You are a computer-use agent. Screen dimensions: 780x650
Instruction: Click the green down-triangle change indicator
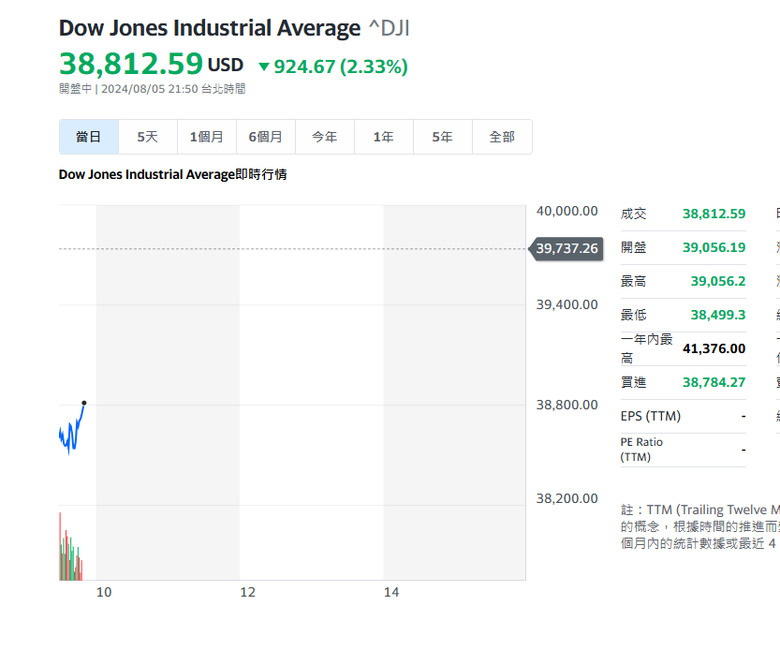(x=264, y=67)
